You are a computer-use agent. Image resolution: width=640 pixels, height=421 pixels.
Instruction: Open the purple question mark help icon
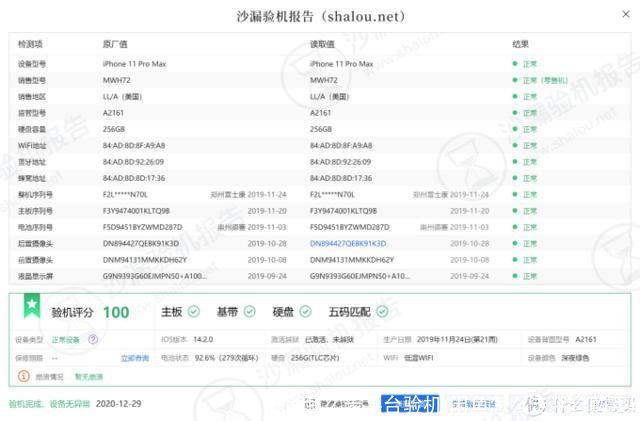coord(93,339)
